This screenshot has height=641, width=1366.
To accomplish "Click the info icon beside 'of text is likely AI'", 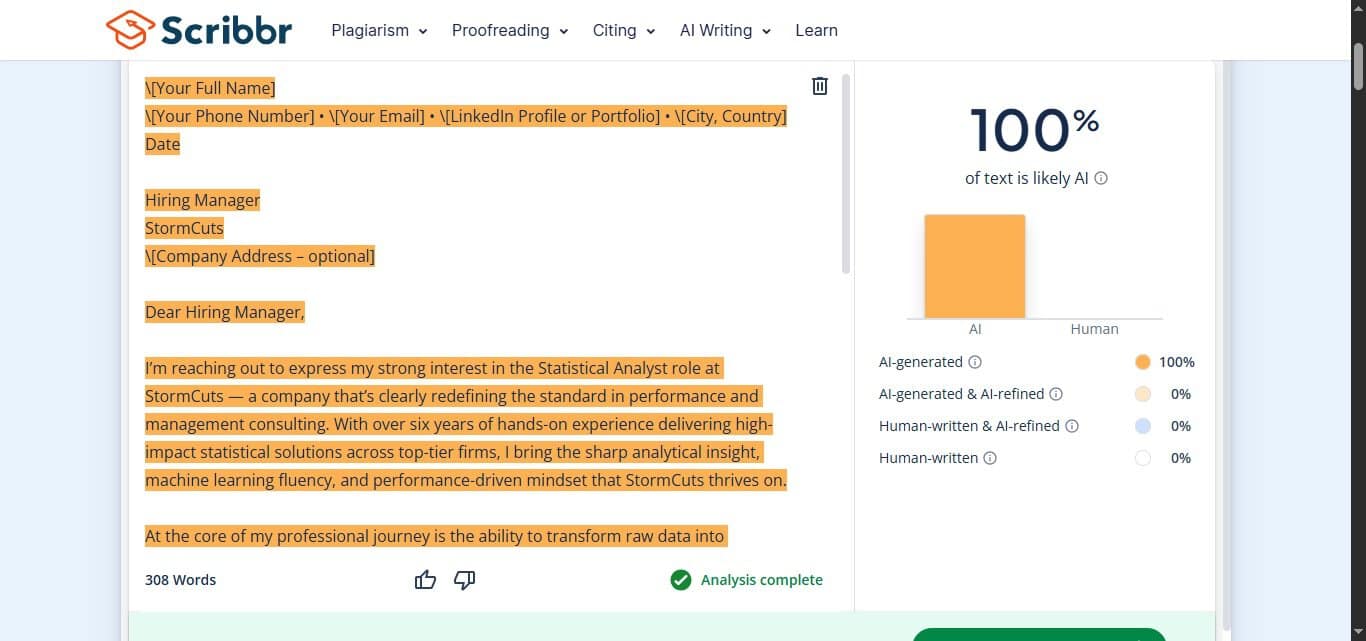I will [1100, 178].
